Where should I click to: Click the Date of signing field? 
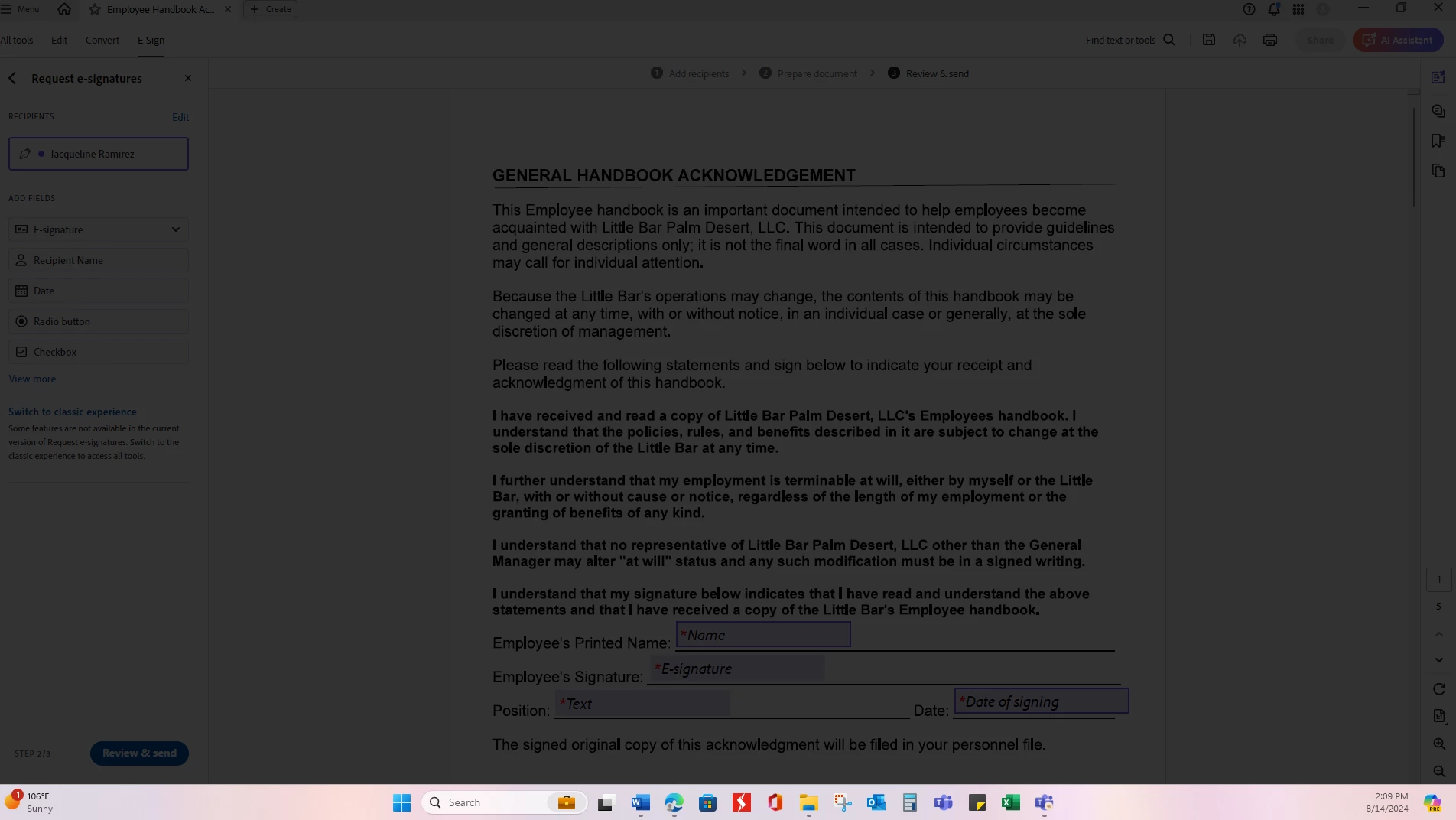(1042, 701)
